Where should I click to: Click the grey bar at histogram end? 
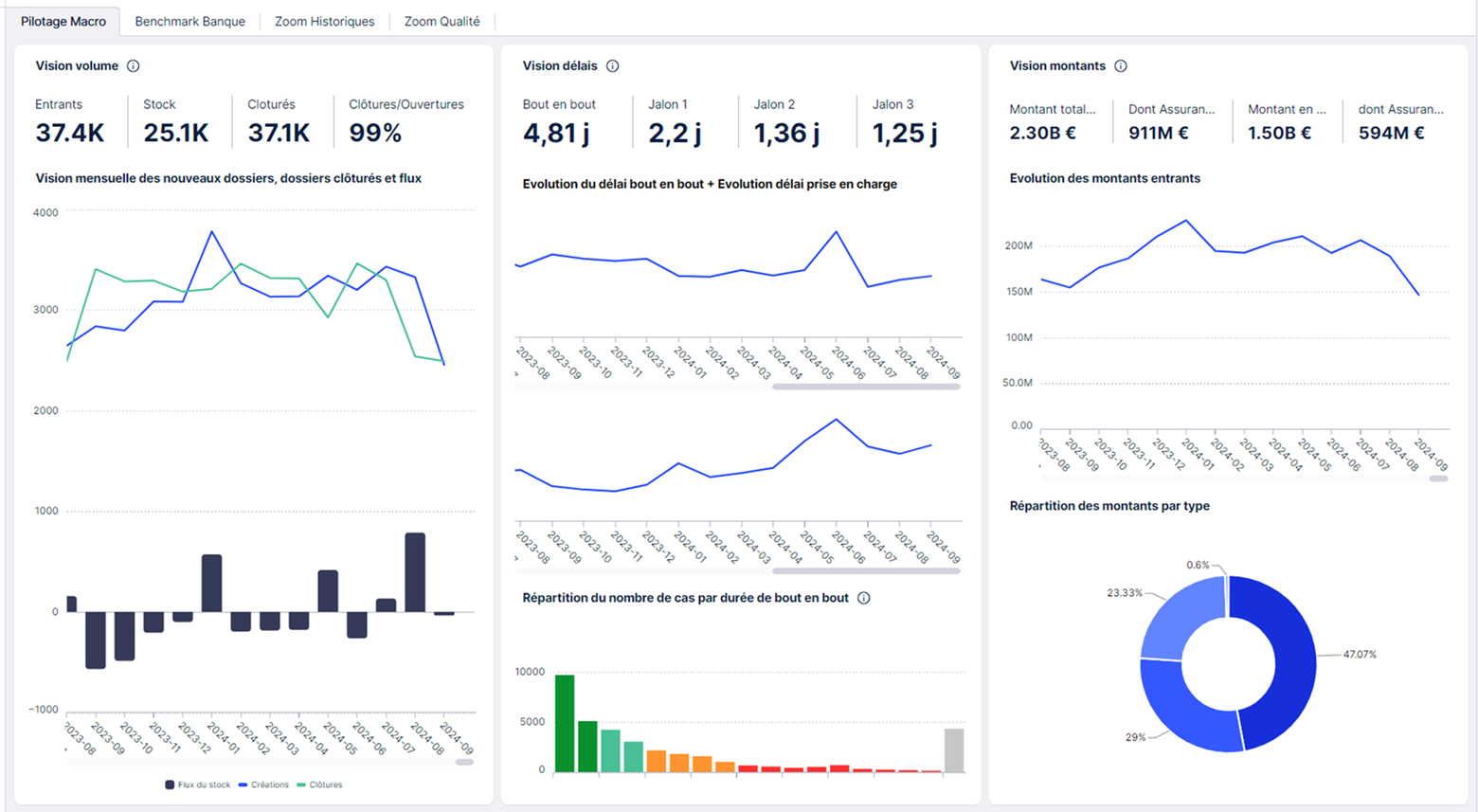click(954, 750)
